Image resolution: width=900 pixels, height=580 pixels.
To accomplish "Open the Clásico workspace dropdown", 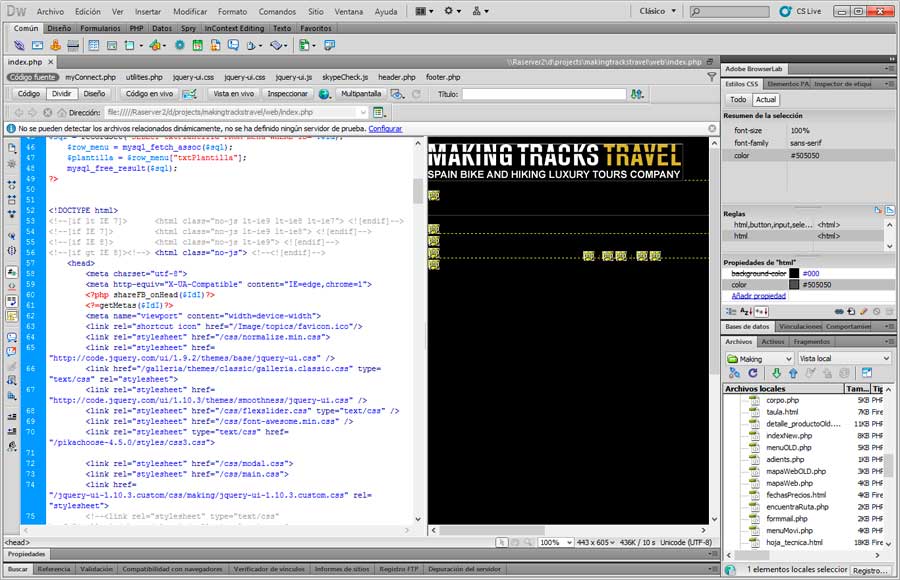I will pos(658,11).
